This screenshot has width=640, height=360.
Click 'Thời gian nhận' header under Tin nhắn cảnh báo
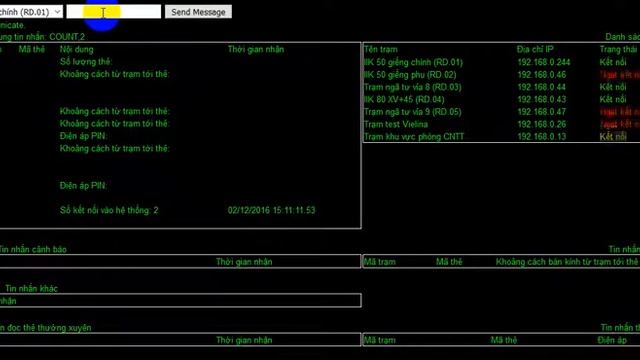coord(244,262)
